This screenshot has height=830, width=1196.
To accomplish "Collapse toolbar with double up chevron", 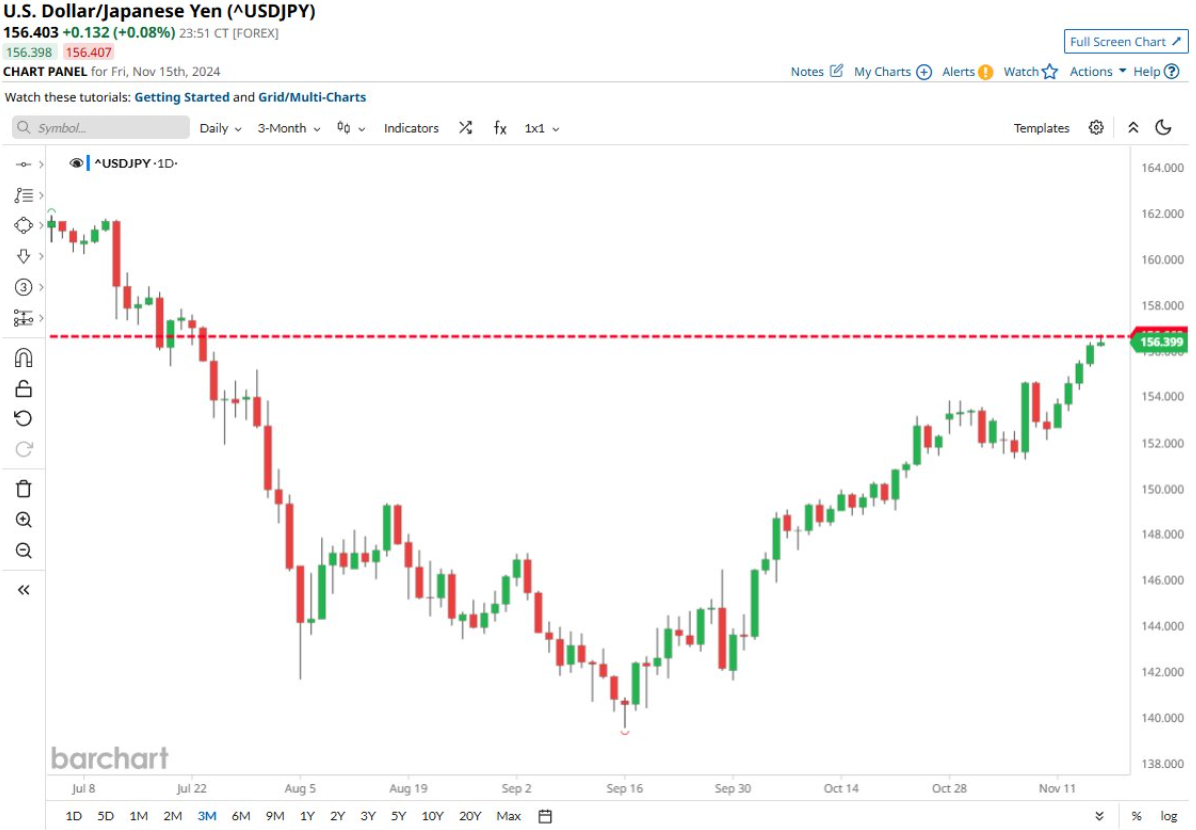I will 1133,127.
